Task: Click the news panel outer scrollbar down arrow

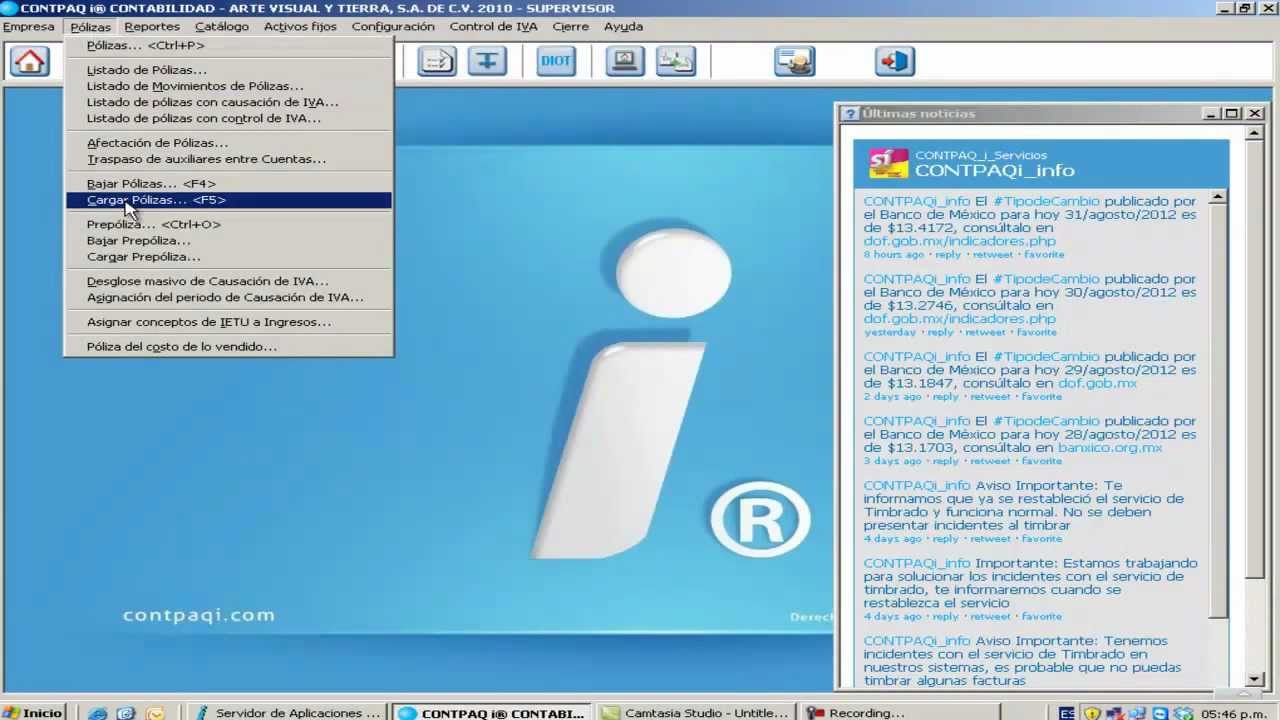Action: pos(1255,679)
